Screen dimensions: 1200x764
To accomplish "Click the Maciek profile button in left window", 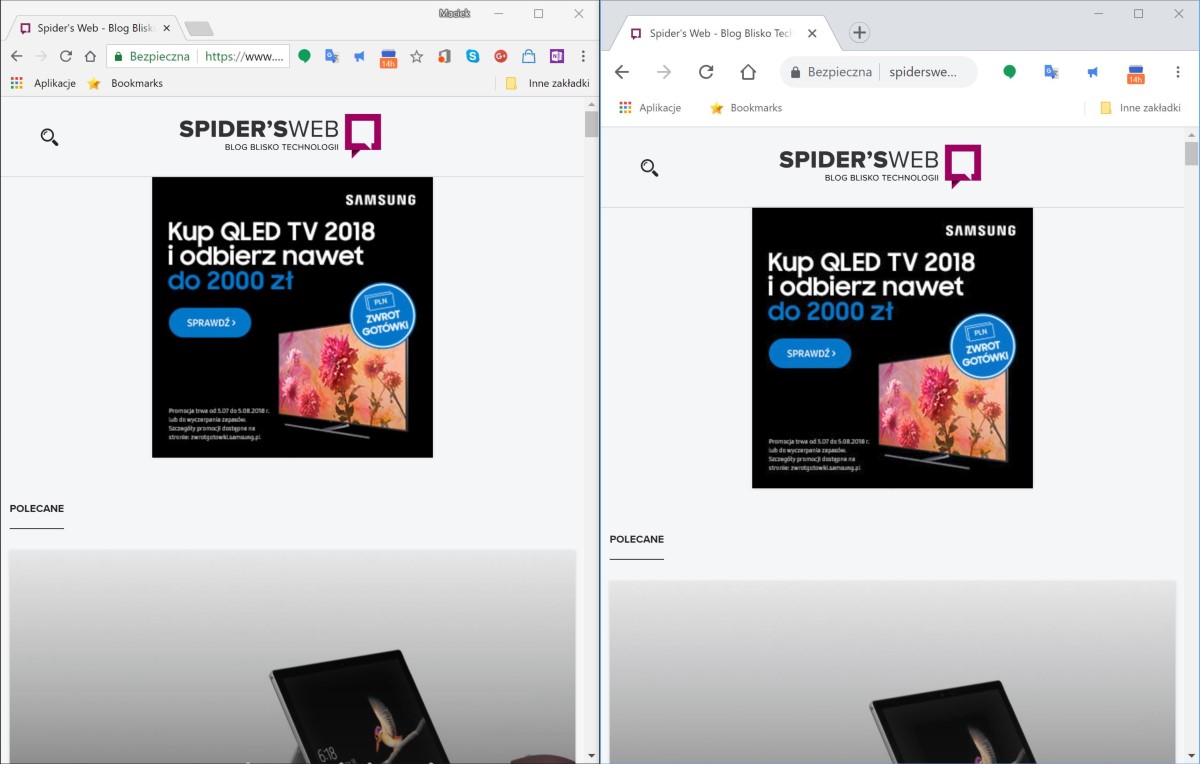I will 454,13.
